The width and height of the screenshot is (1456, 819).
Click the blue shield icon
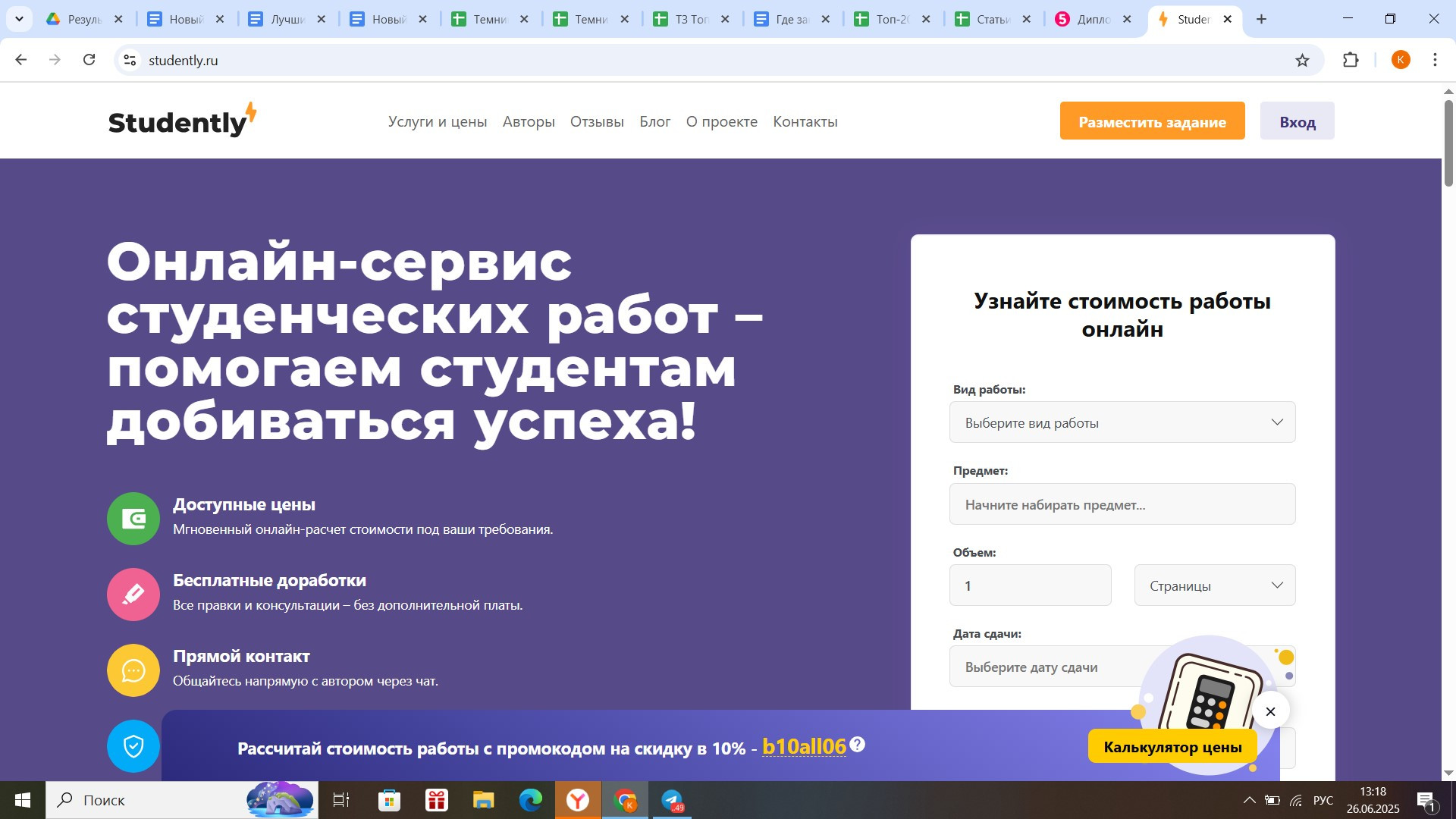tap(133, 746)
